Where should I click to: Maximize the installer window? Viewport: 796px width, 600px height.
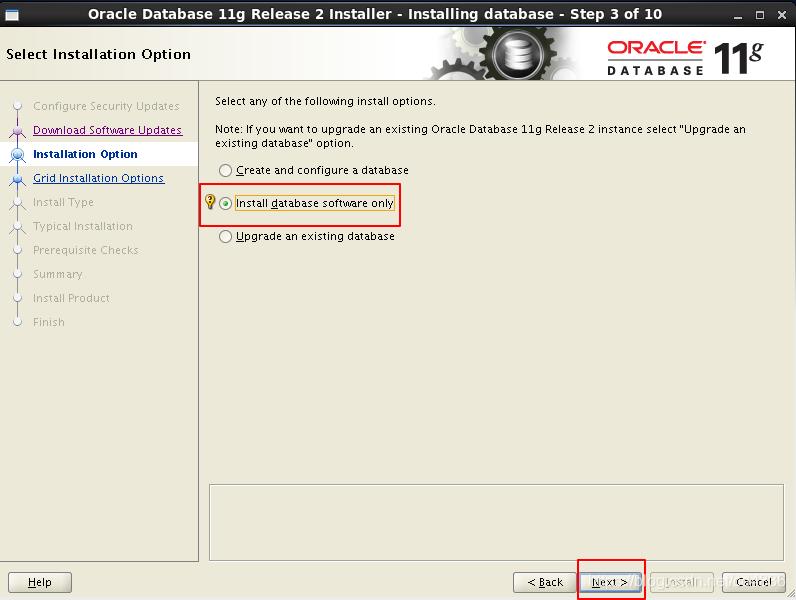click(760, 15)
